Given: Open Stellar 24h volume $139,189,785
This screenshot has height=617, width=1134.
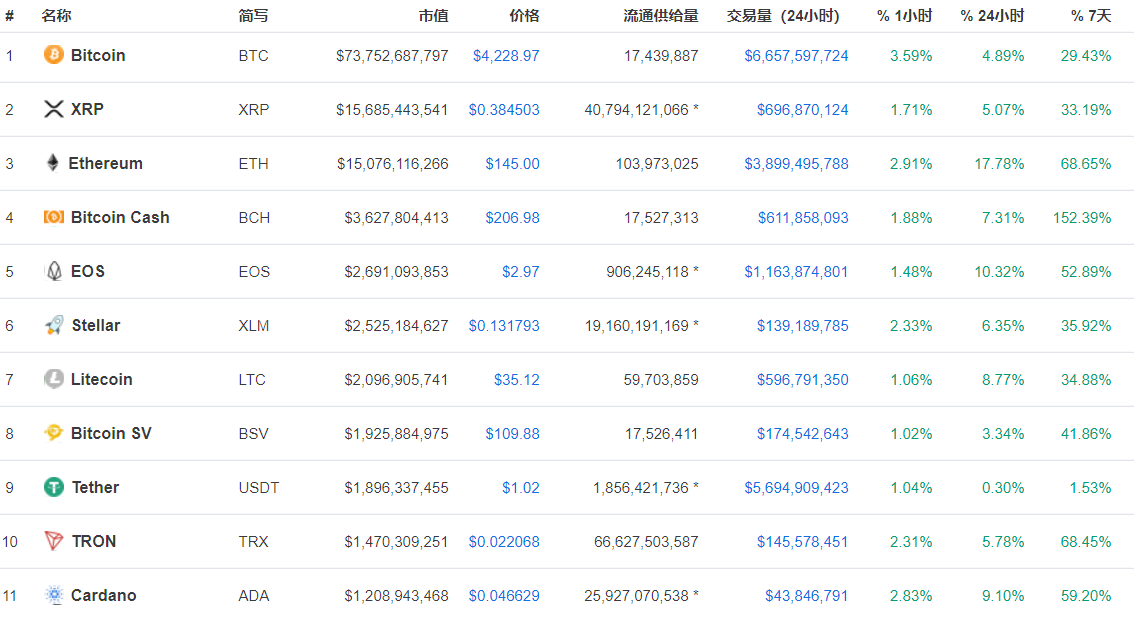Looking at the screenshot, I should [x=803, y=326].
